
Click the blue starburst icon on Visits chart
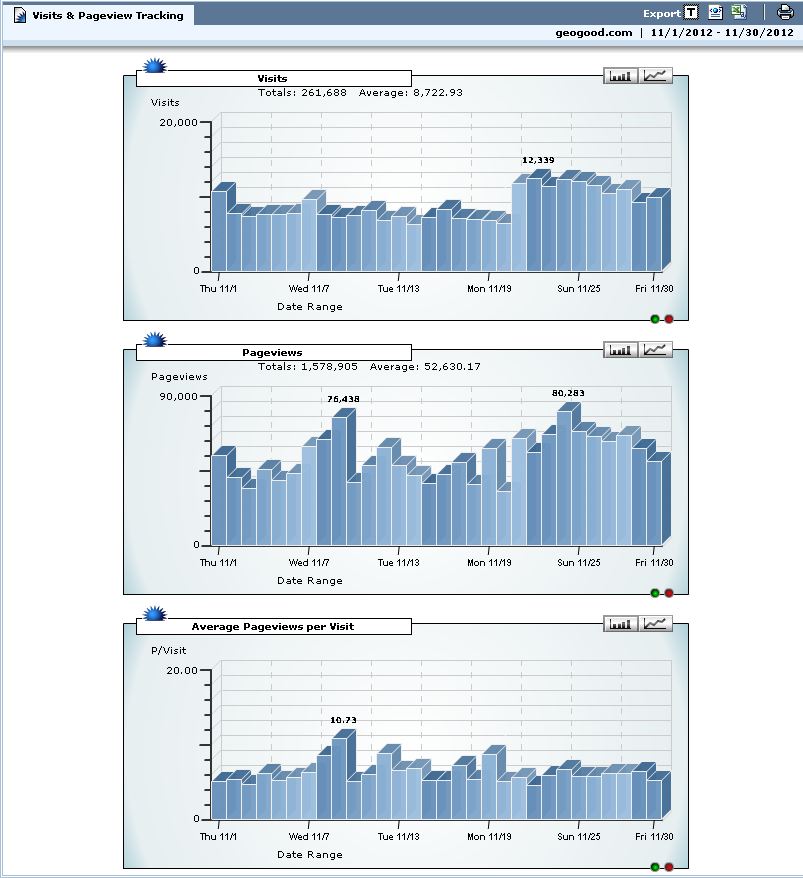[154, 68]
